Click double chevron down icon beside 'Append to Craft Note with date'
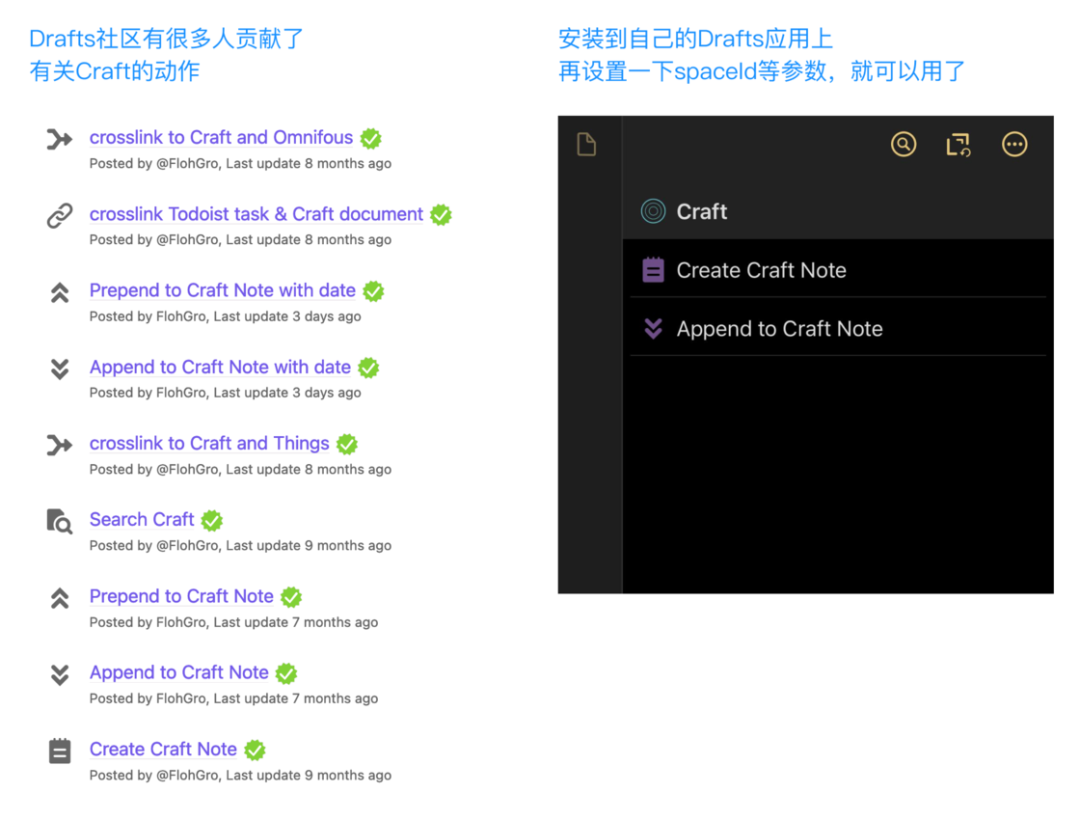Image resolution: width=1080 pixels, height=820 pixels. tap(60, 369)
